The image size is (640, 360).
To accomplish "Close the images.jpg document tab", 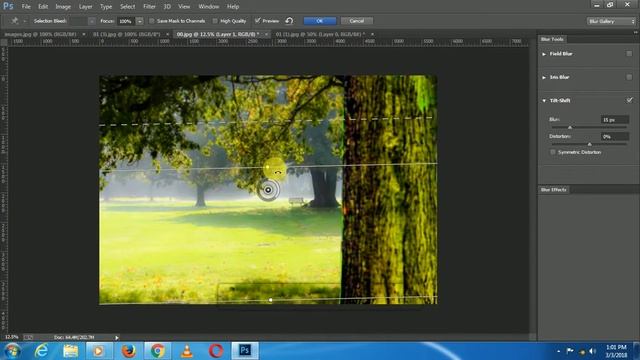I will pos(84,34).
